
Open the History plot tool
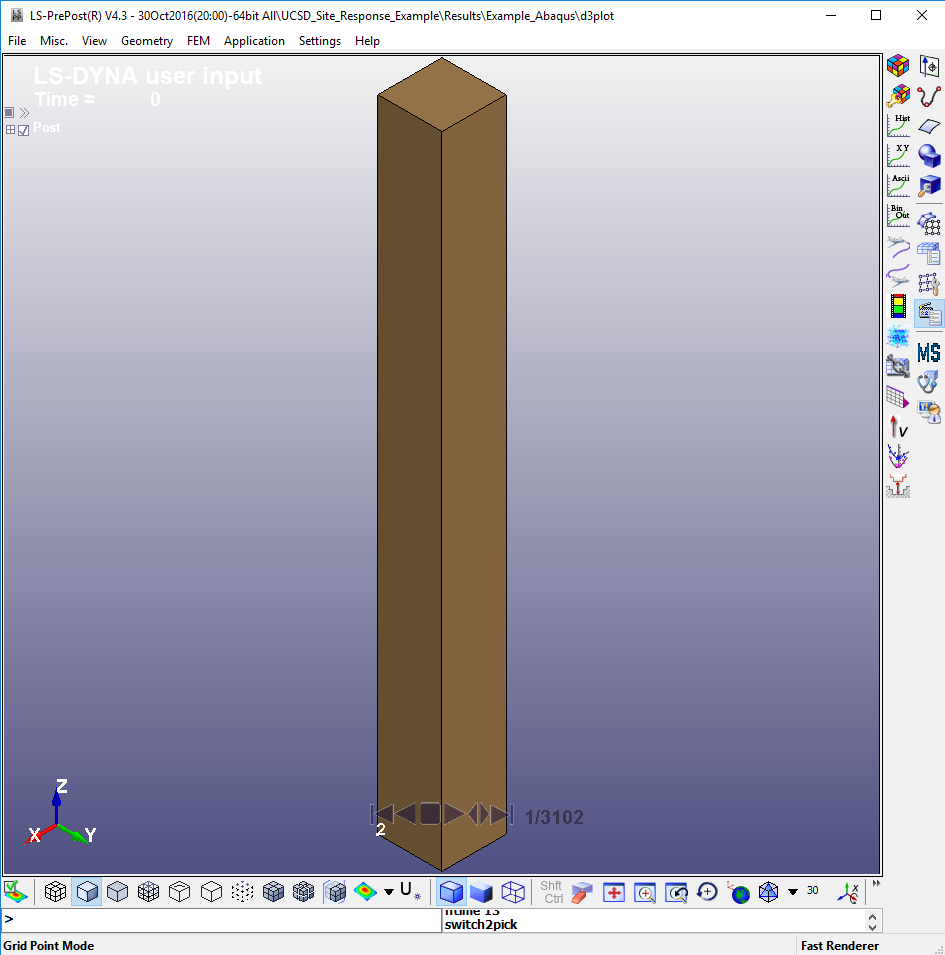pos(898,125)
